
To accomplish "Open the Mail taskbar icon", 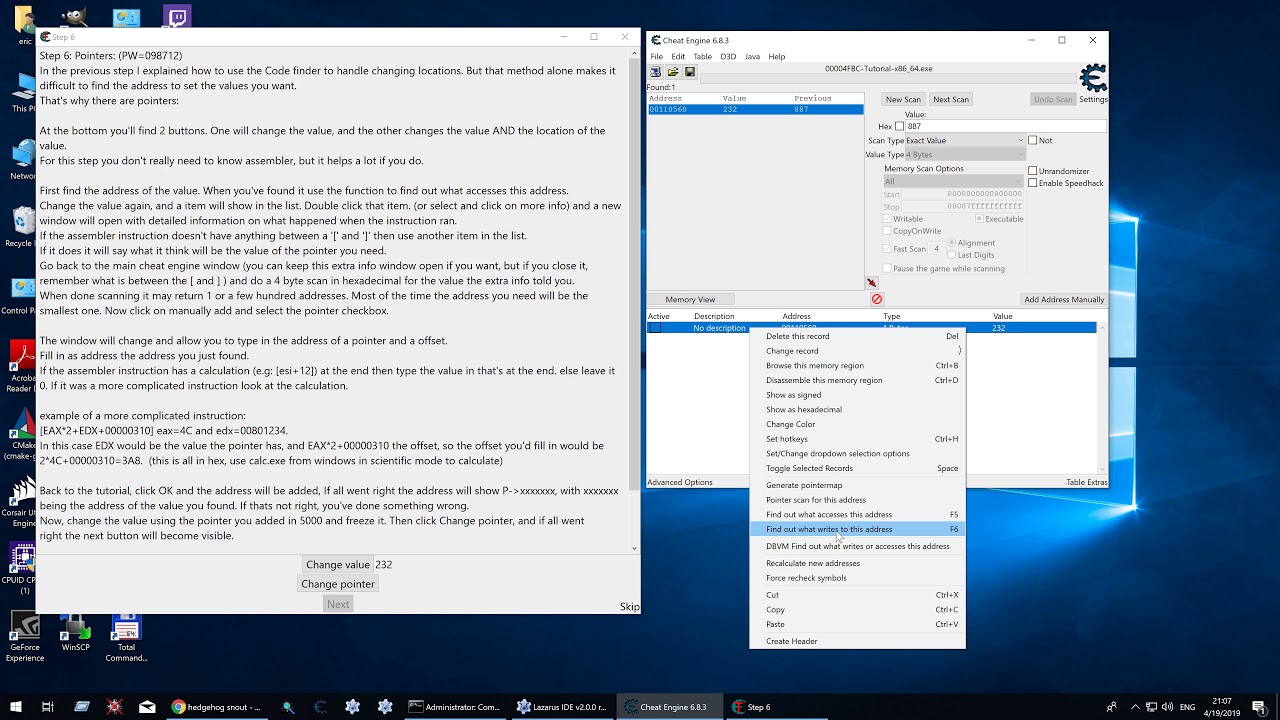I will (x=147, y=707).
